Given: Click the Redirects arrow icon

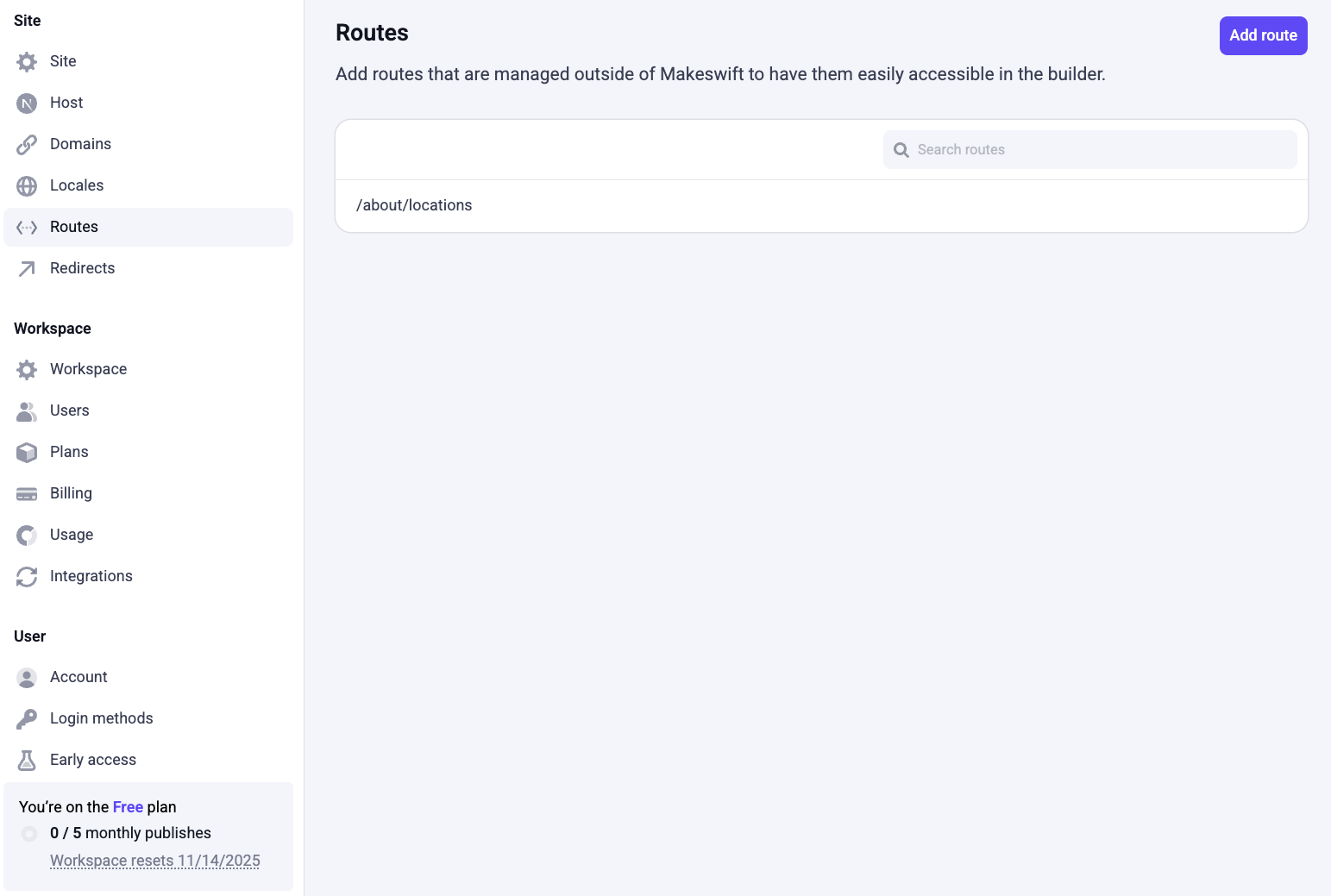Looking at the screenshot, I should click(x=27, y=269).
